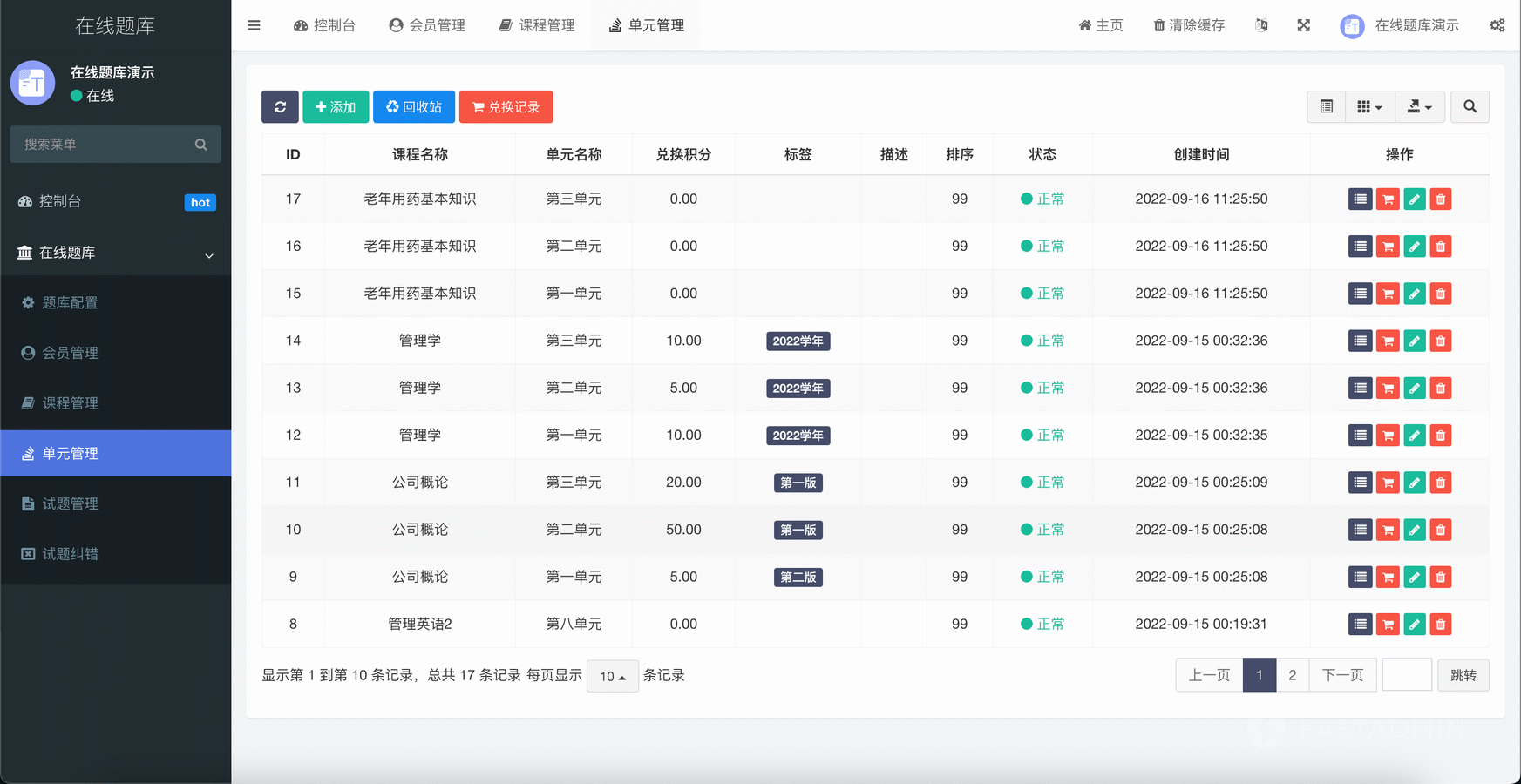The height and width of the screenshot is (784, 1521).
Task: Click delete icon for row ID 17
Action: (x=1441, y=199)
